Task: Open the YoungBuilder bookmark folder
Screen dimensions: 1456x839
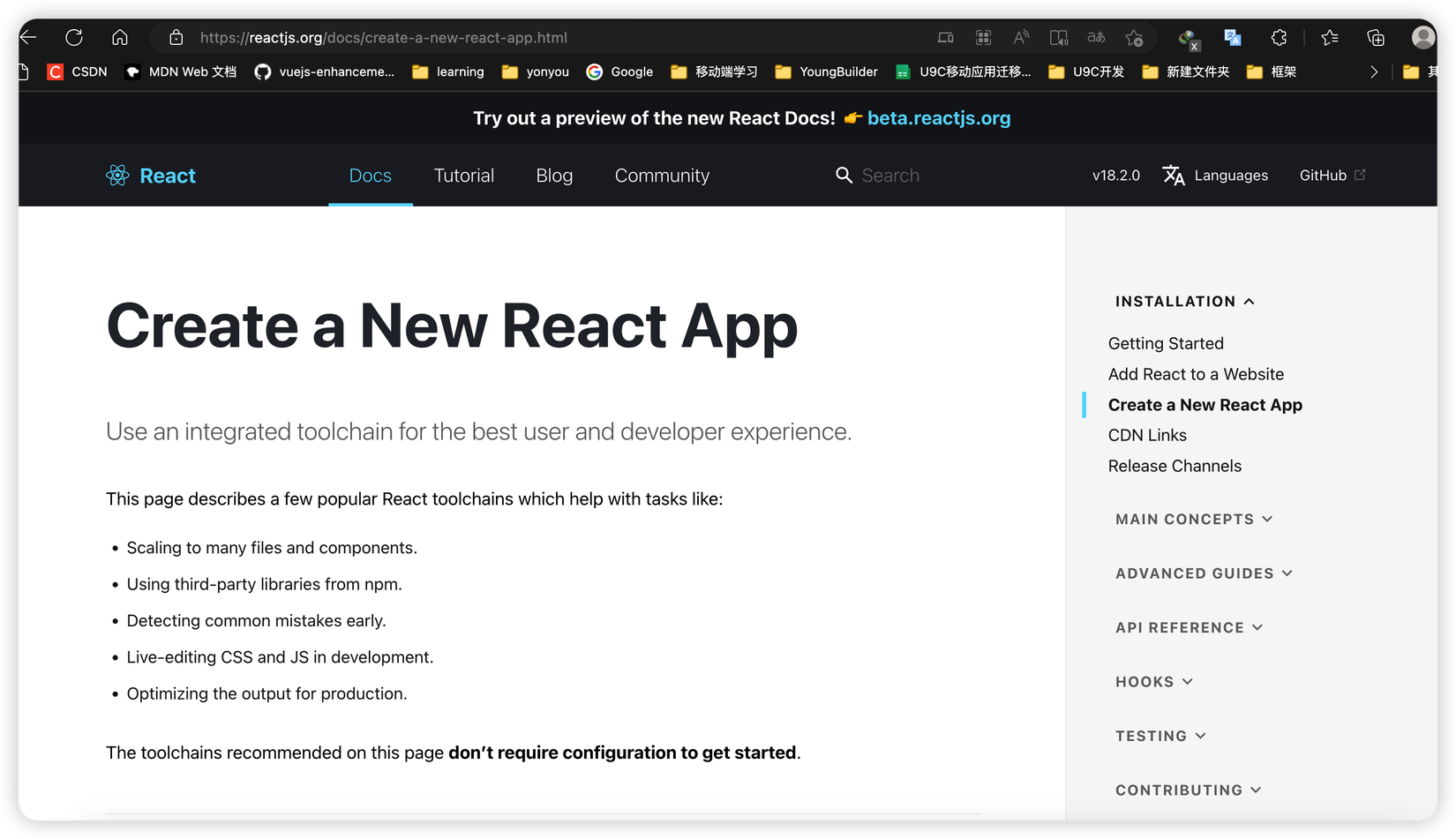Action: [827, 71]
